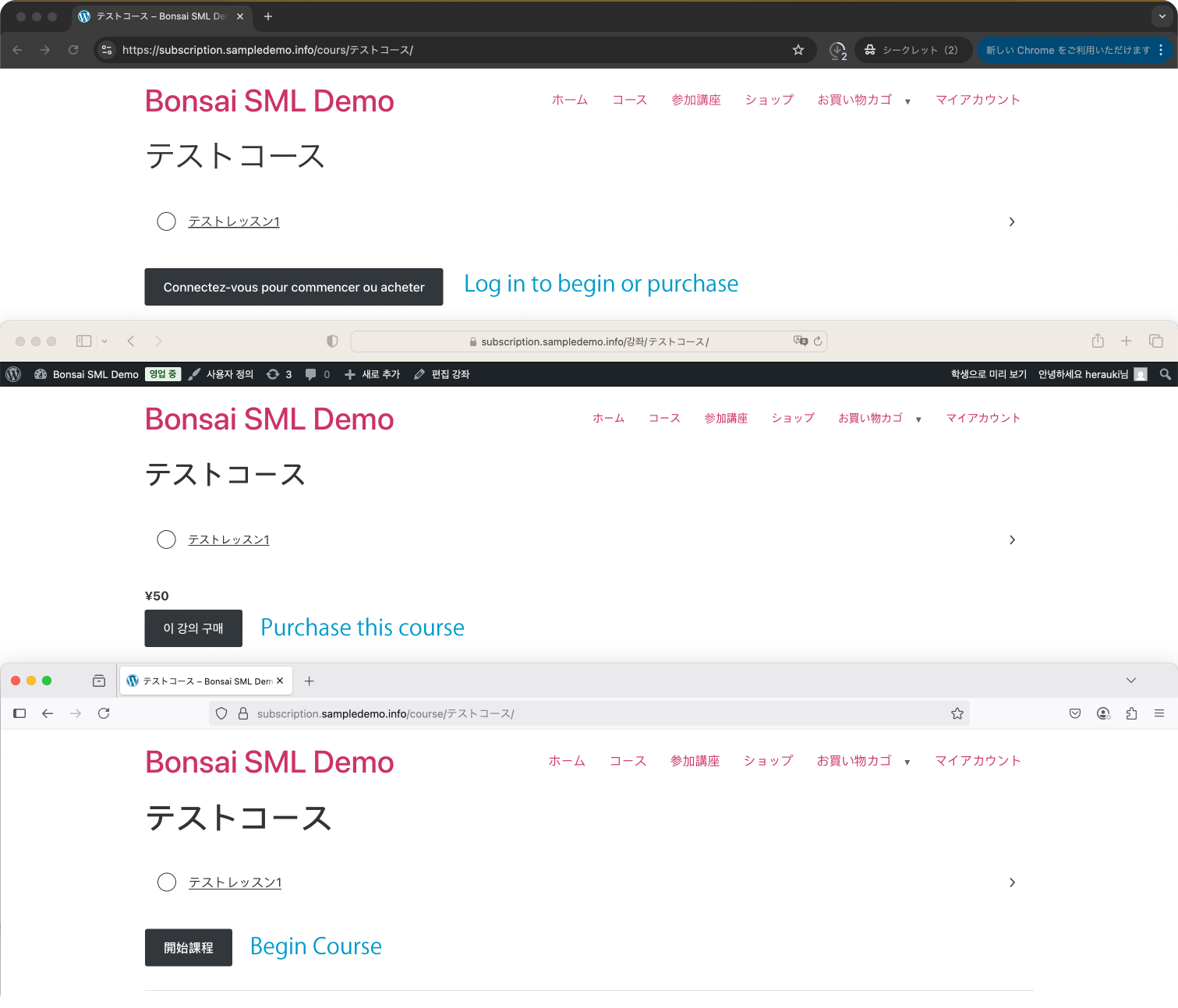This screenshot has width=1178, height=1008.
Task: Click the Firefox extensions puzzle icon
Action: [x=1131, y=713]
